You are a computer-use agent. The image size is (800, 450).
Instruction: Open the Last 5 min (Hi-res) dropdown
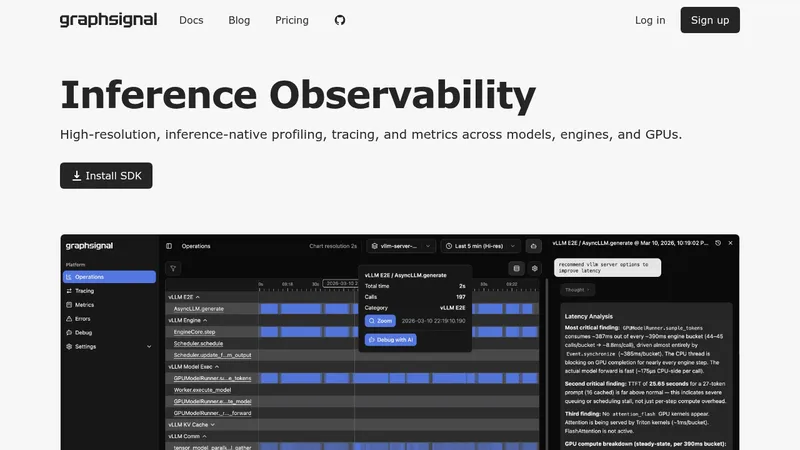[481, 246]
